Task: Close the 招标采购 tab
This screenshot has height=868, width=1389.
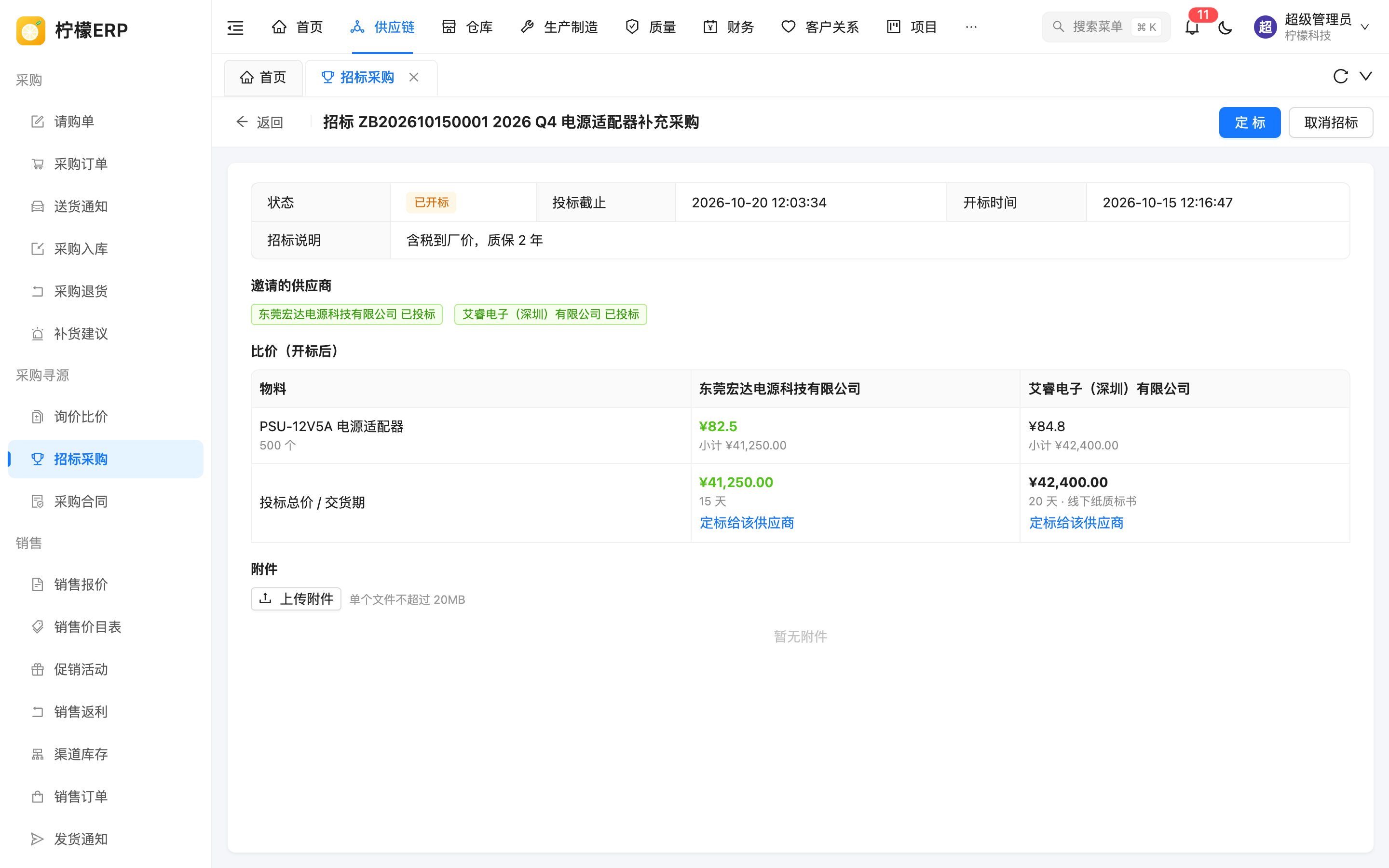Action: click(414, 77)
